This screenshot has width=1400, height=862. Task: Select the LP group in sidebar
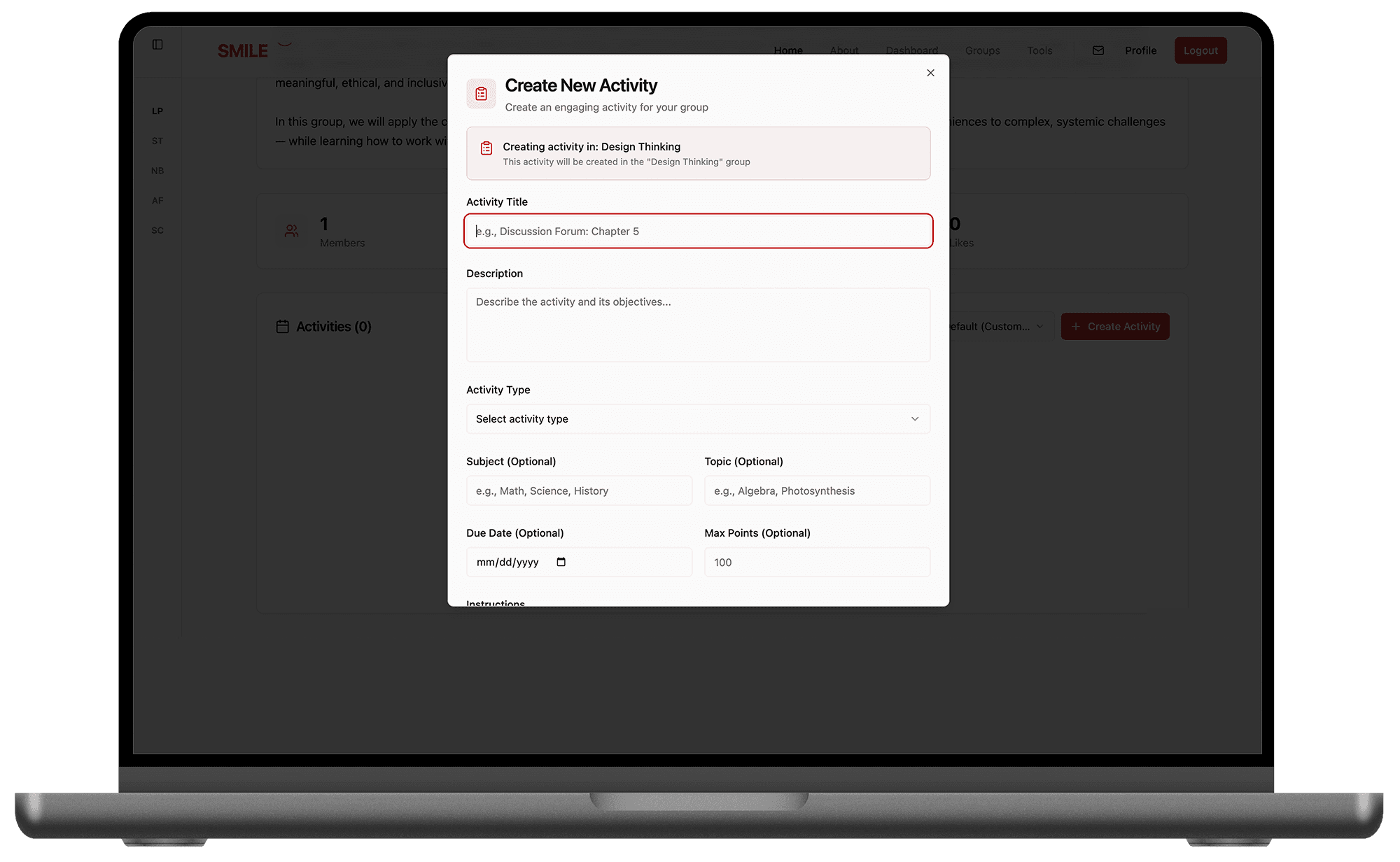pos(157,111)
